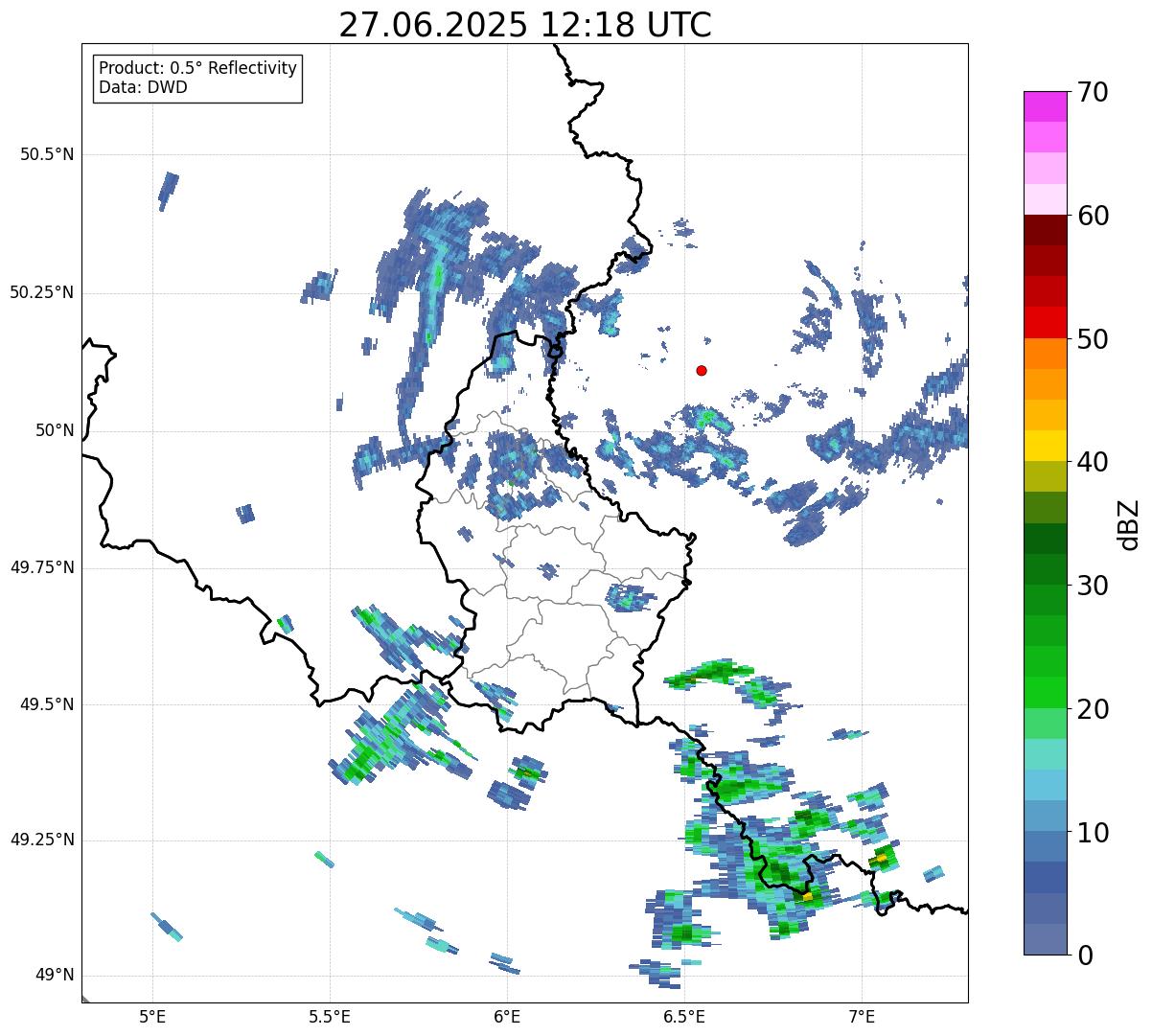Click the colorbar tick label '50'
The image size is (1152, 1036).
tap(1092, 339)
